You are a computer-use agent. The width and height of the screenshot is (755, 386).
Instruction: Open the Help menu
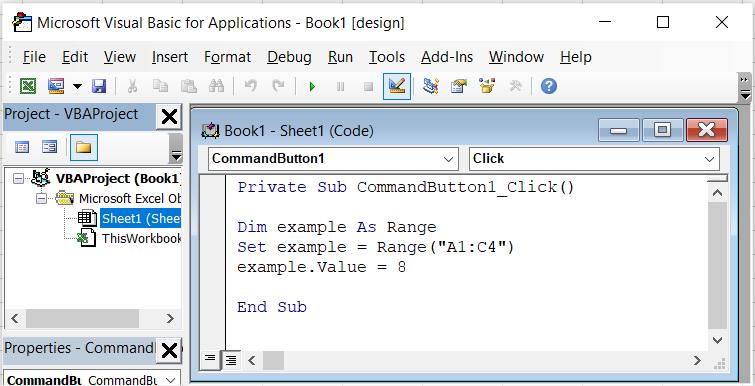[x=575, y=57]
